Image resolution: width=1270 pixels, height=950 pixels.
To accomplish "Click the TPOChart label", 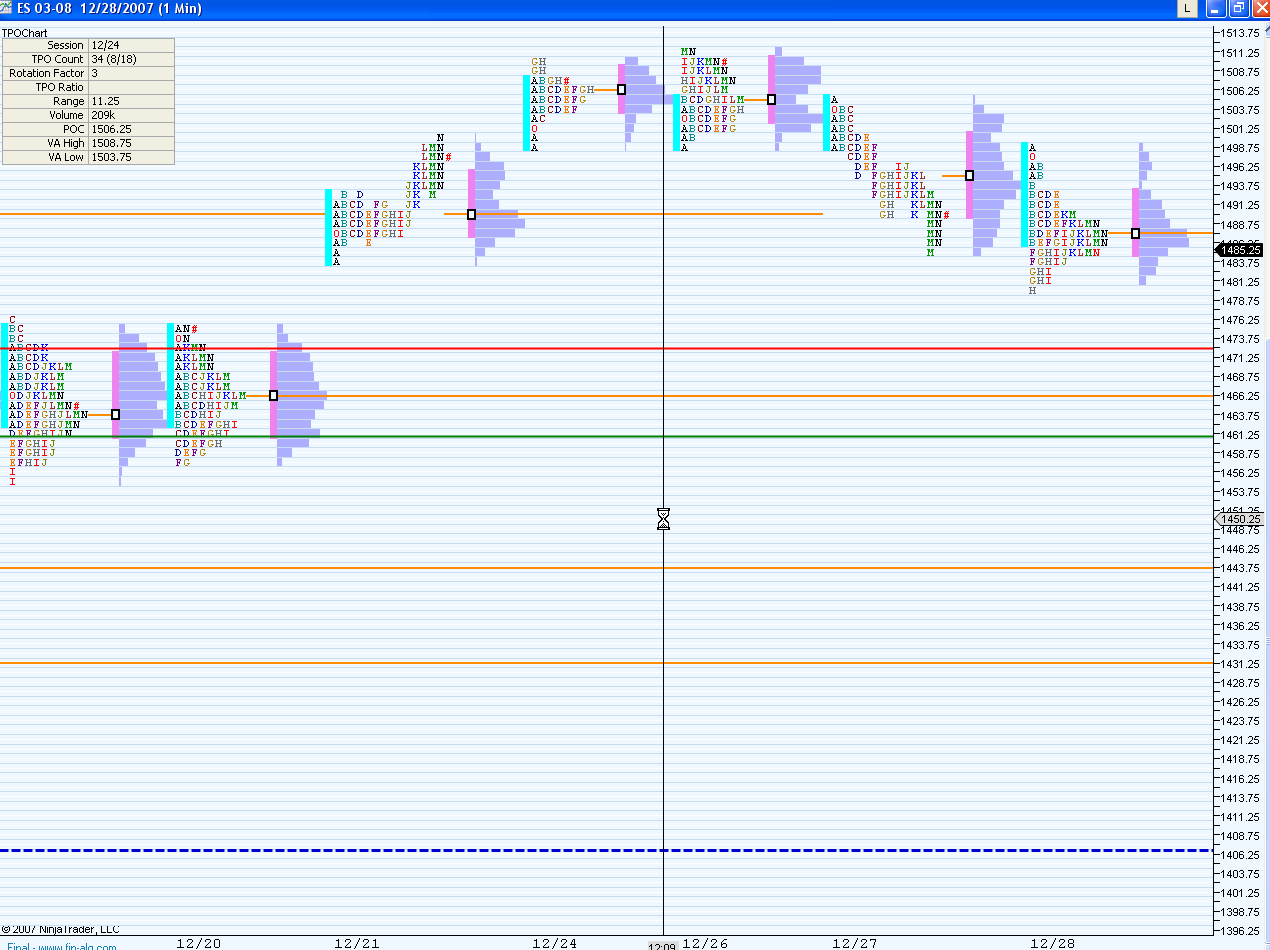I will click(x=25, y=33).
